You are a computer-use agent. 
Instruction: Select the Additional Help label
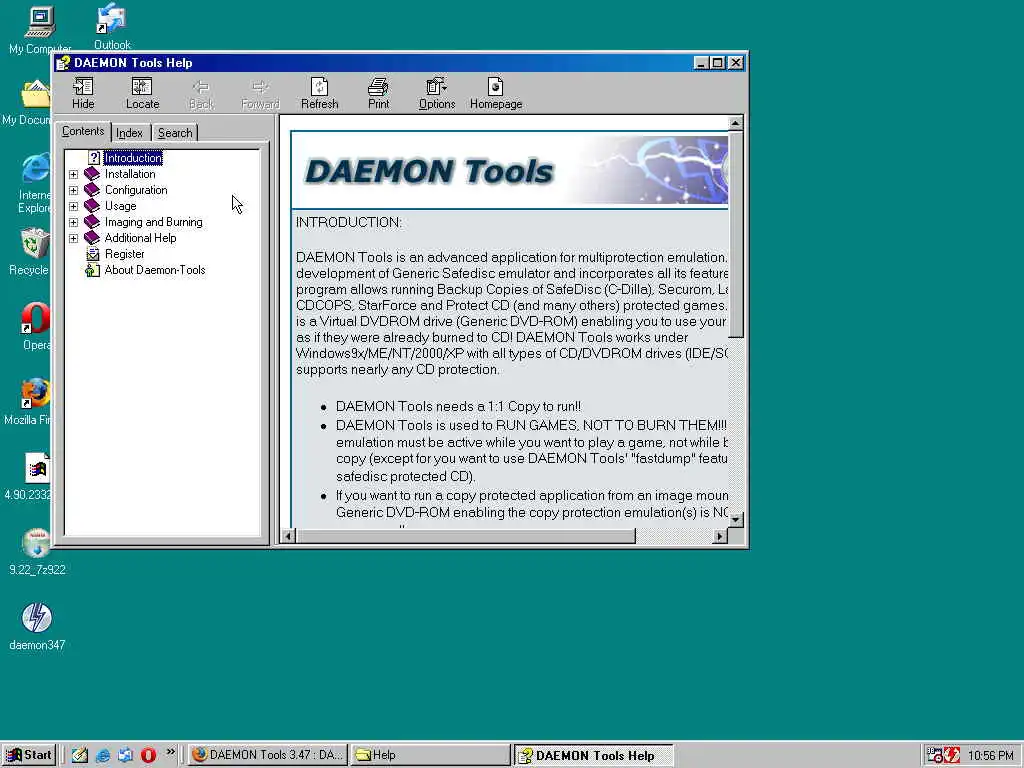[140, 238]
